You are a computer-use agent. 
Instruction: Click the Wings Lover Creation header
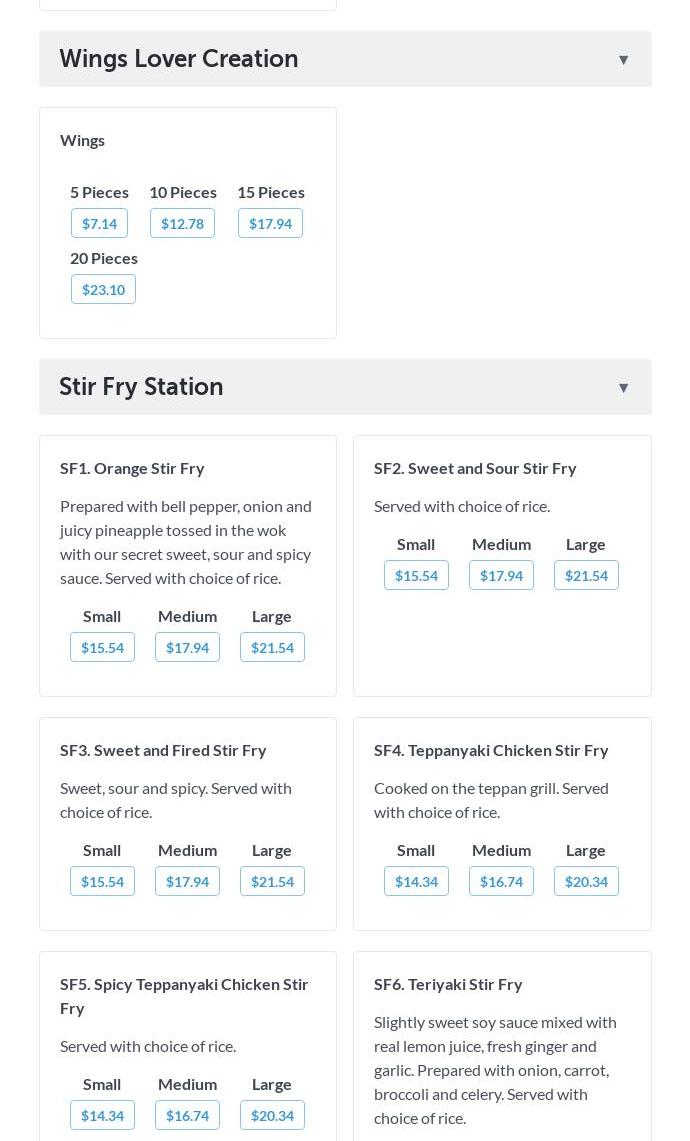pos(179,59)
